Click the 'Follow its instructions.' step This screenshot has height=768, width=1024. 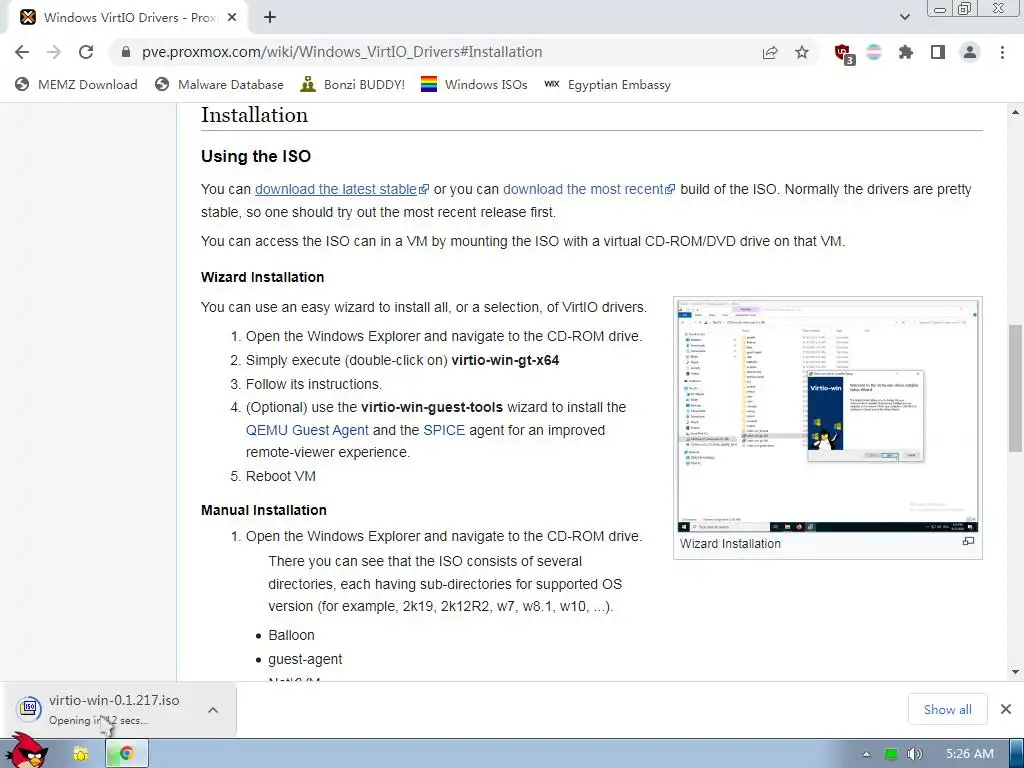[x=314, y=384]
